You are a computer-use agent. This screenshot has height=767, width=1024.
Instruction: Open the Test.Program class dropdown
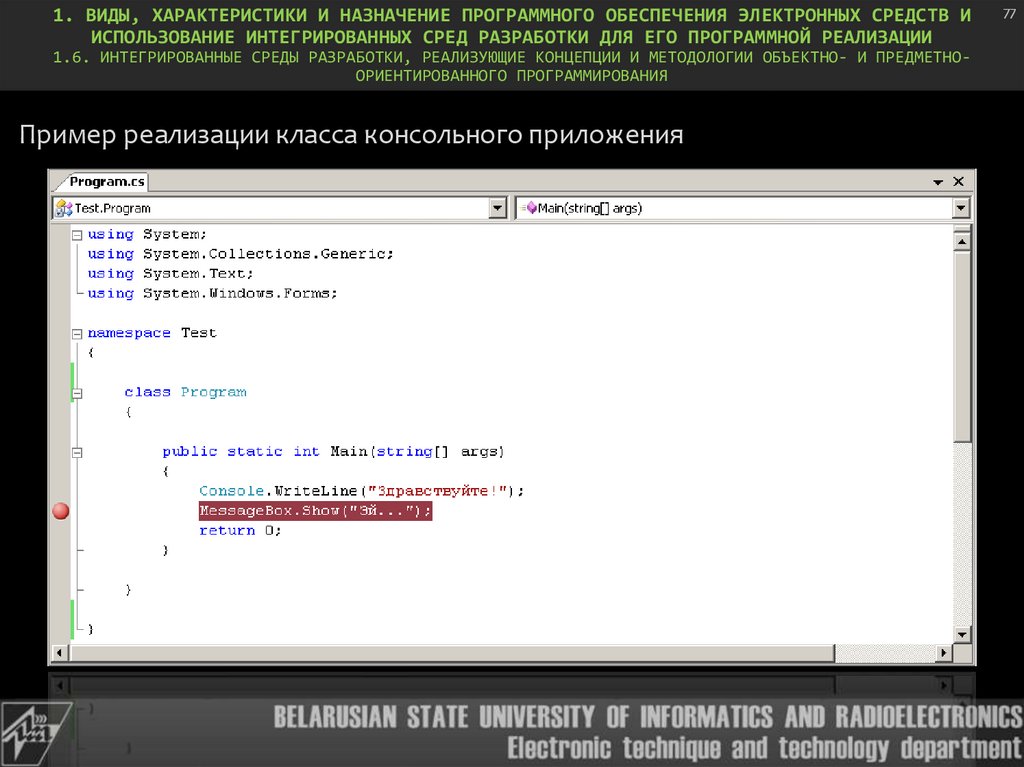pos(498,208)
